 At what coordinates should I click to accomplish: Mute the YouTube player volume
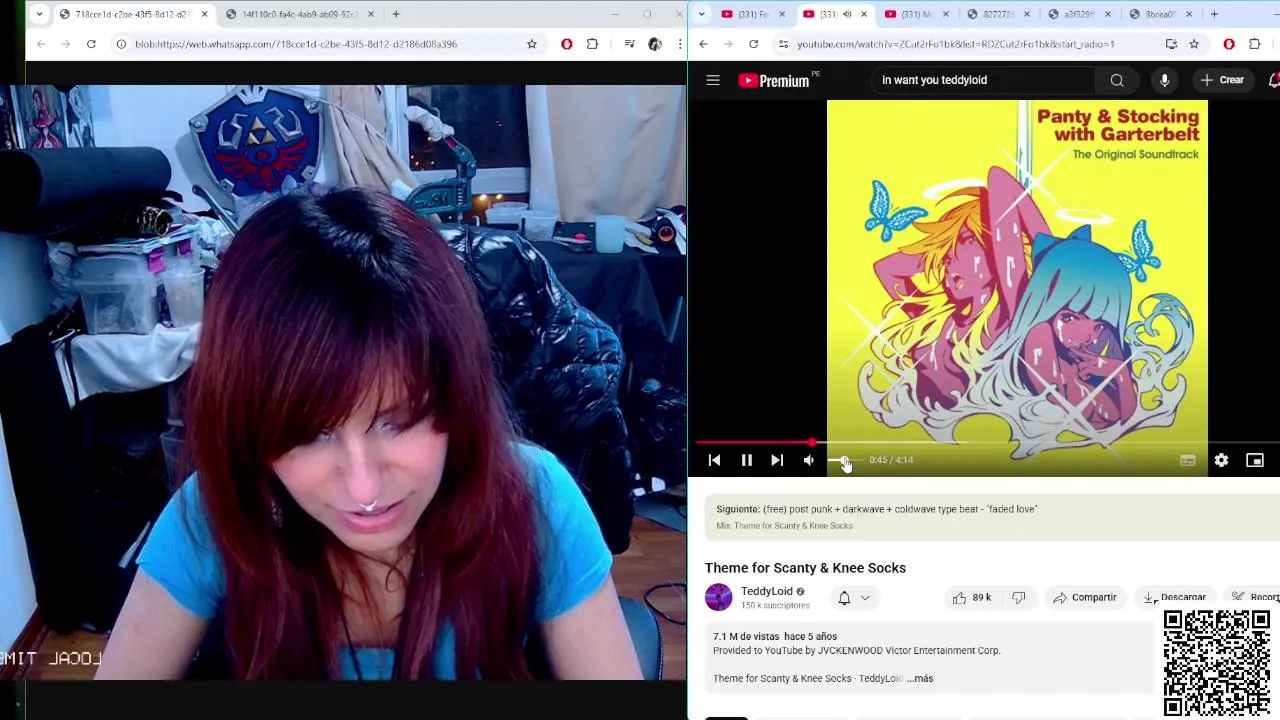809,460
